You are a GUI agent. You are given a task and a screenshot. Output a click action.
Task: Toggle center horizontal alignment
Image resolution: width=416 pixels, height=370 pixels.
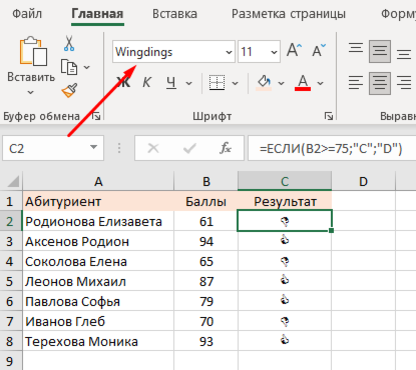coord(380,83)
